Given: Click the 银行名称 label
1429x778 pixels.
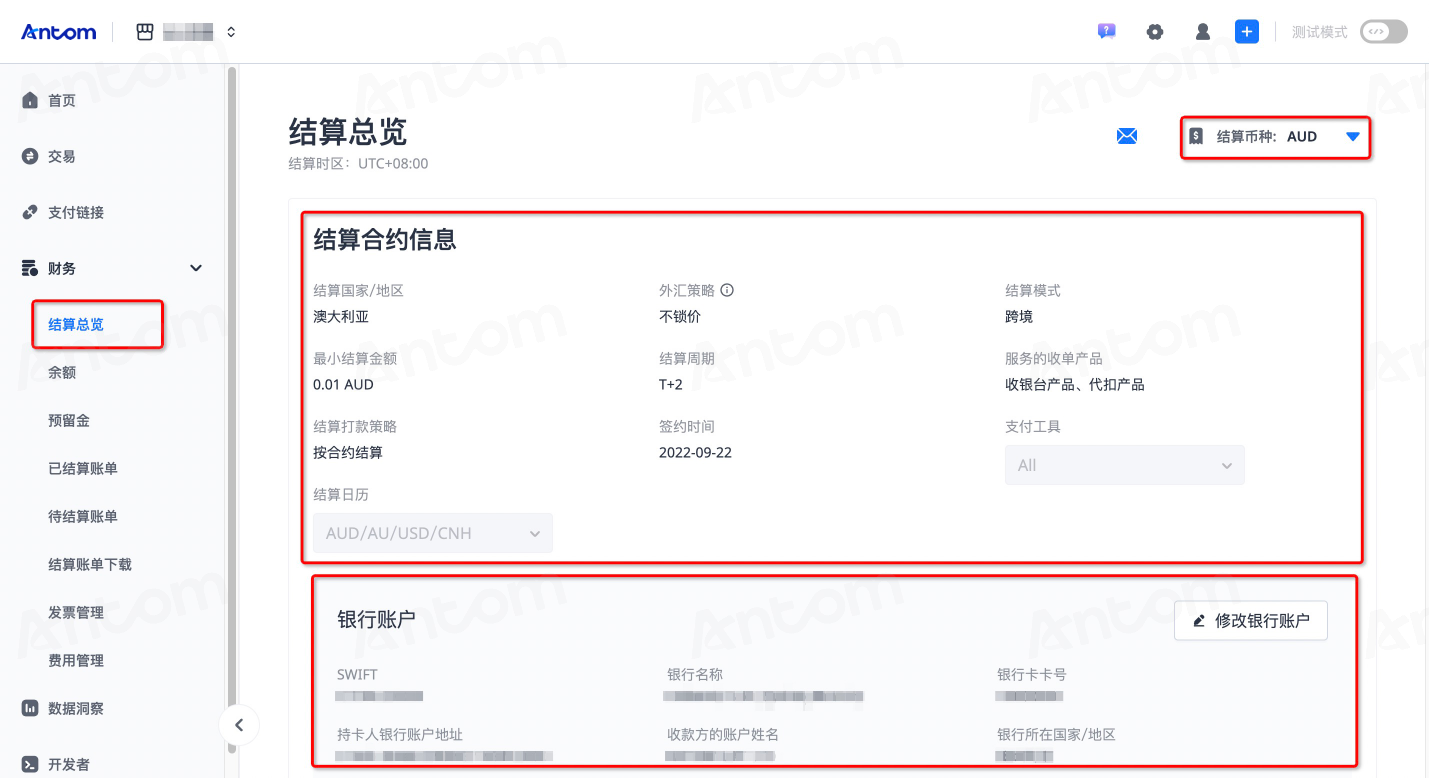Looking at the screenshot, I should point(695,674).
